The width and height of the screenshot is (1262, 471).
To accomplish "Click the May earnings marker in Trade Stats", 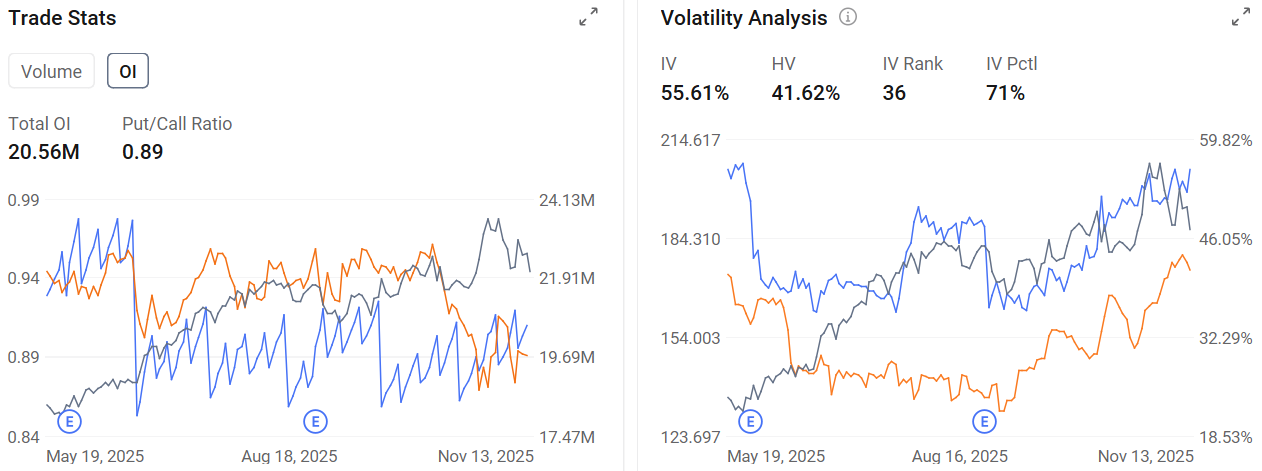I will point(69,422).
